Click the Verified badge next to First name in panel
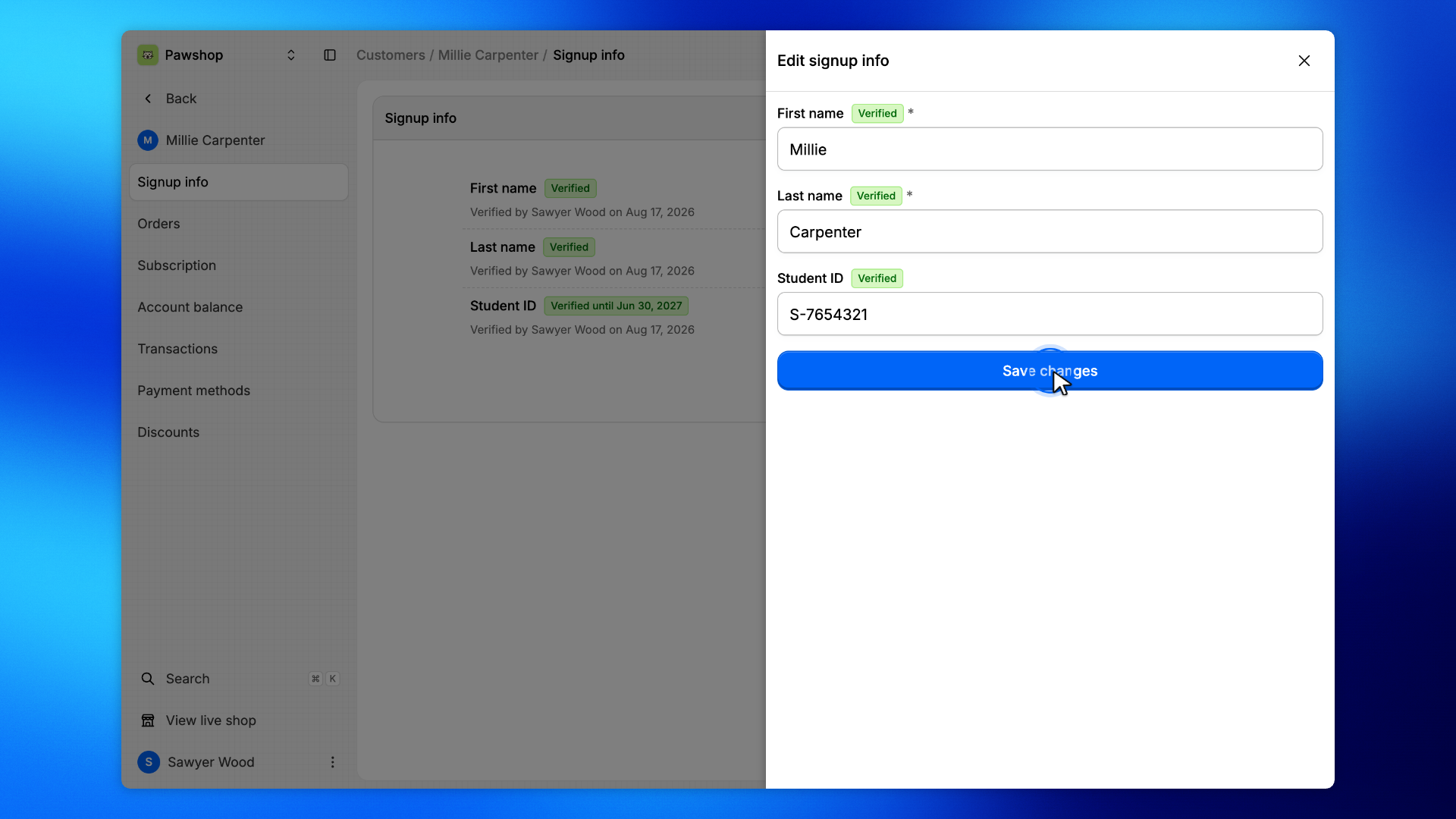 [x=877, y=113]
